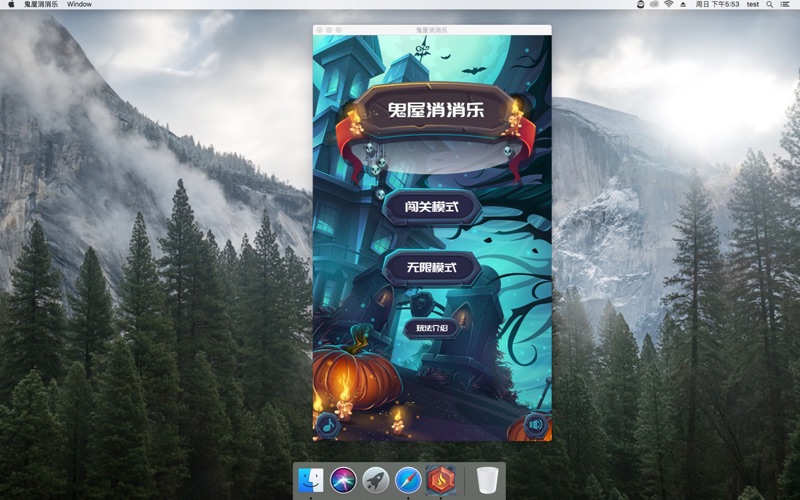800x500 pixels.
Task: Toggle background music with the note icon
Action: 329,424
